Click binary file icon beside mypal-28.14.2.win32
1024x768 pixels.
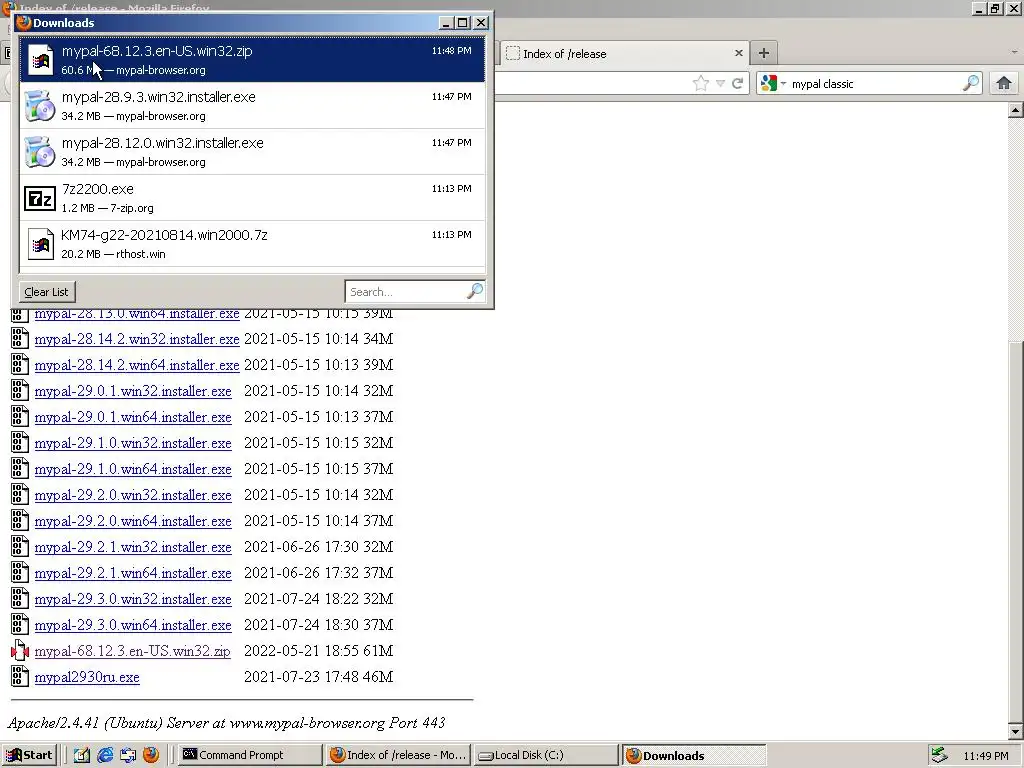pos(20,338)
